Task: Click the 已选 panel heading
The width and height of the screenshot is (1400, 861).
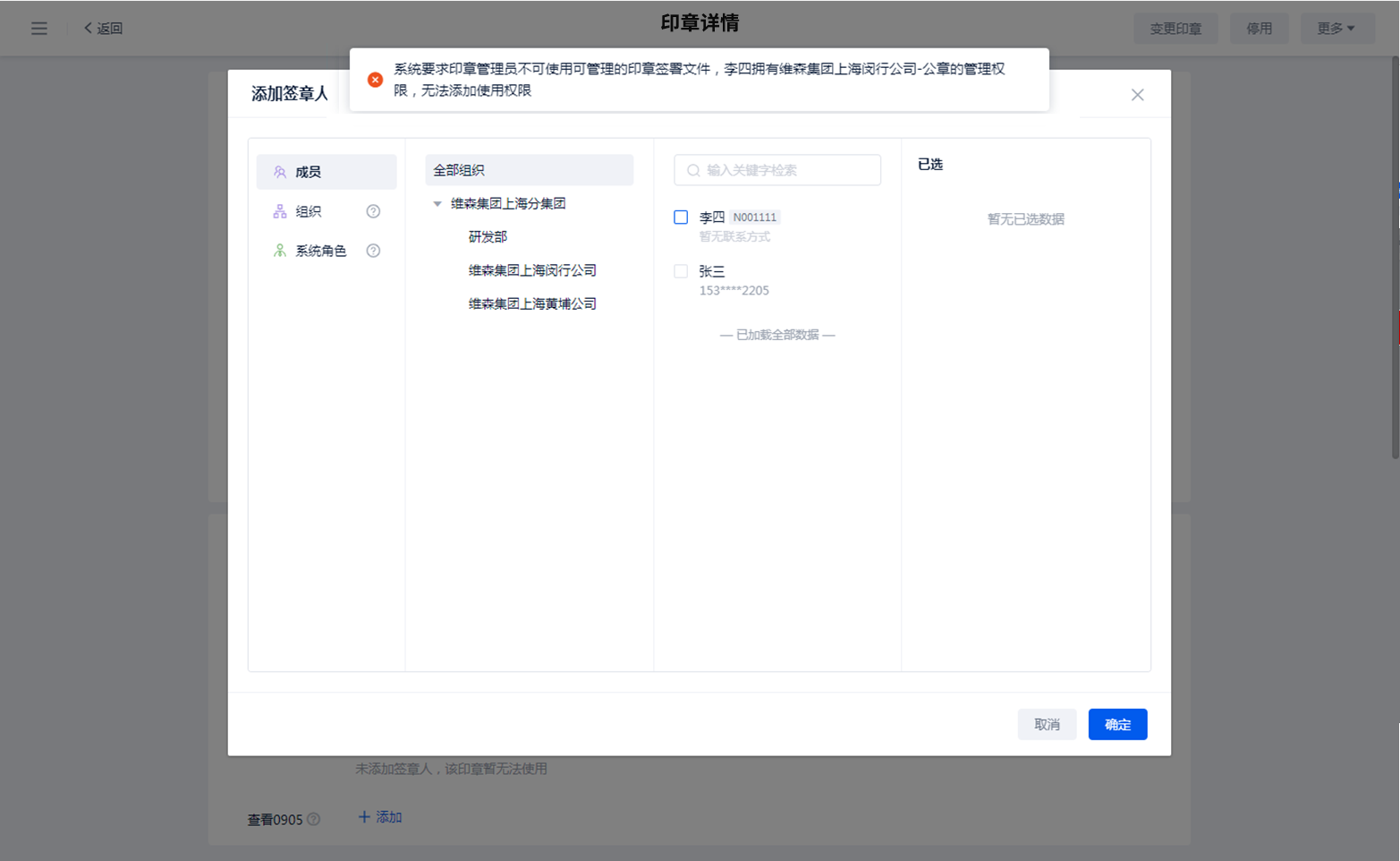Action: 930,165
